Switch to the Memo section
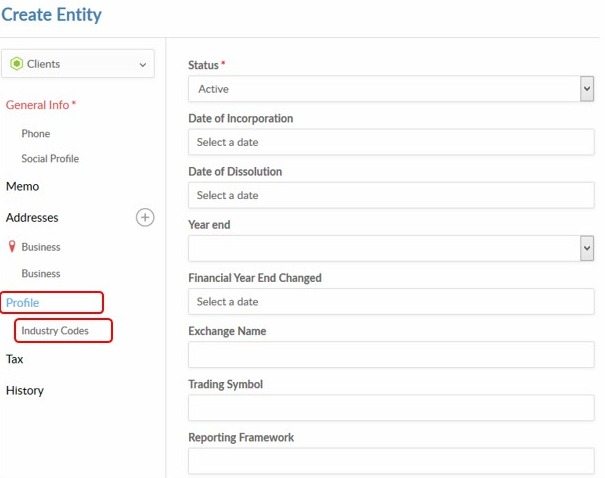The height and width of the screenshot is (478, 605). [23, 186]
